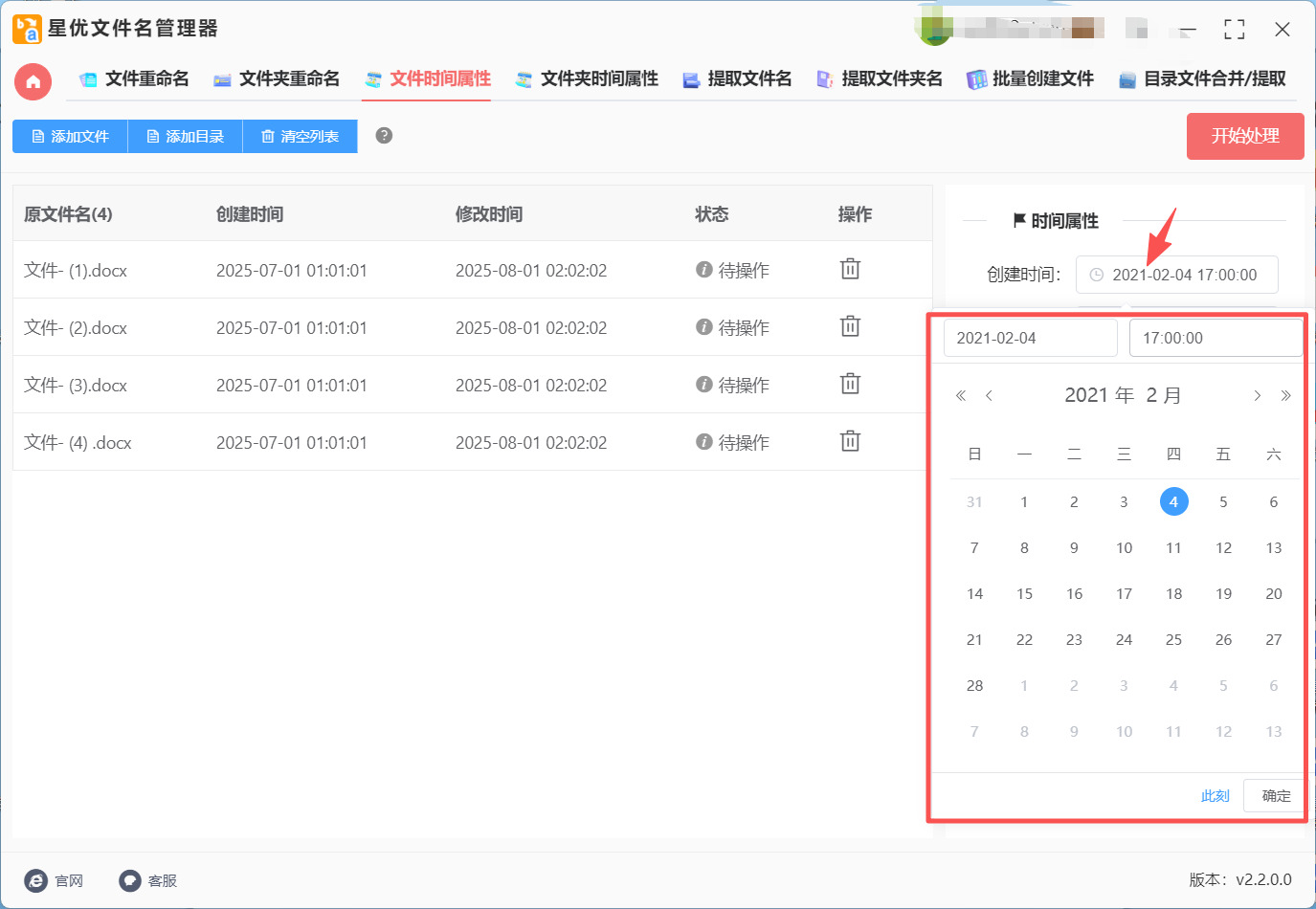Image resolution: width=1316 pixels, height=909 pixels.
Task: Click trash icon for 文件- (2).docx
Action: (x=850, y=326)
